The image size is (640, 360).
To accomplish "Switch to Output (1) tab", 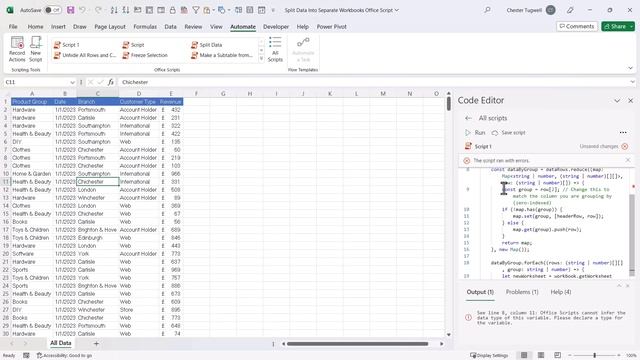I will 480,292.
